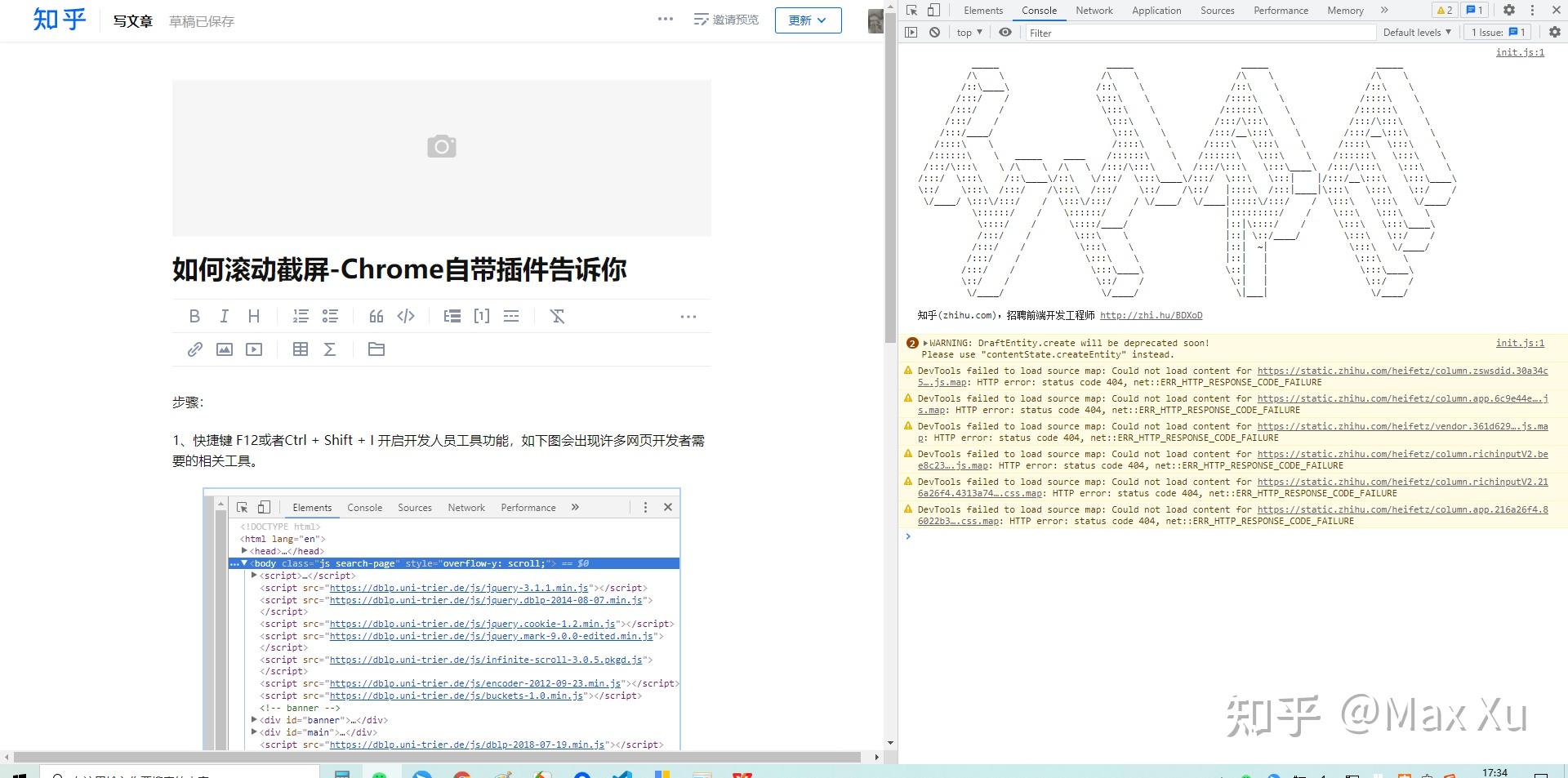Screen dimensions: 1568x778
Task: Click the page horizontal scrollbar
Action: pyautogui.click(x=438, y=757)
